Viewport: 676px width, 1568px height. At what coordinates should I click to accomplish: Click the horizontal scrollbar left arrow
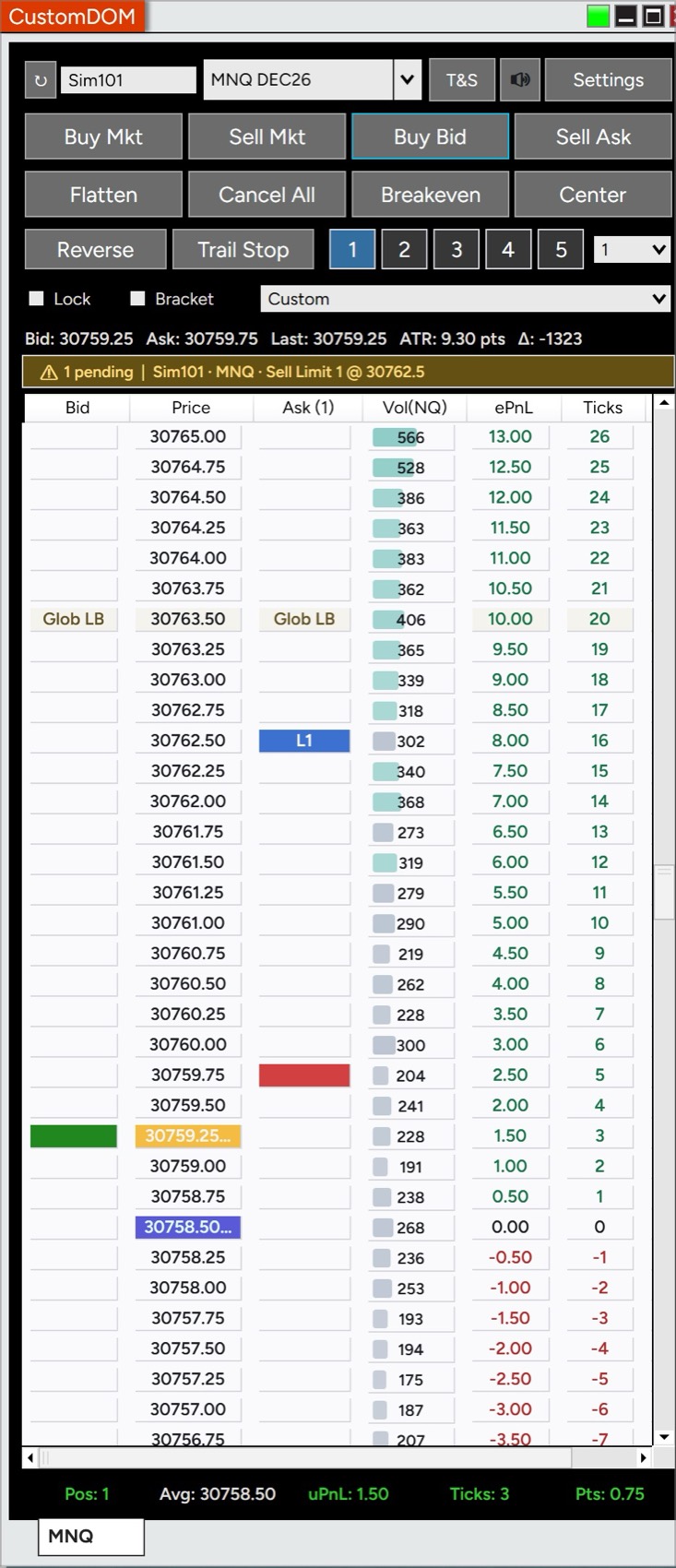coord(30,1458)
